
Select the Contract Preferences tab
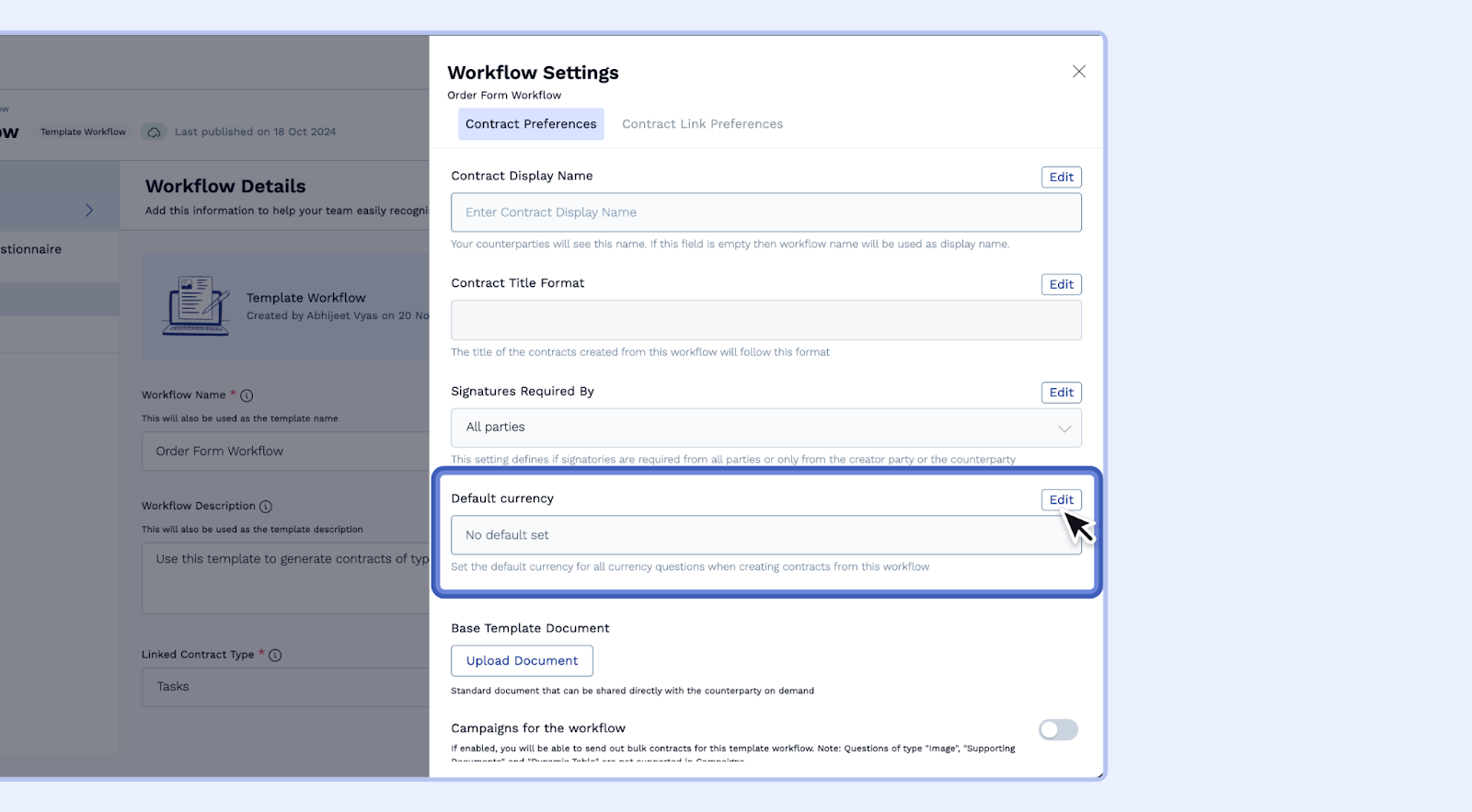tap(531, 124)
